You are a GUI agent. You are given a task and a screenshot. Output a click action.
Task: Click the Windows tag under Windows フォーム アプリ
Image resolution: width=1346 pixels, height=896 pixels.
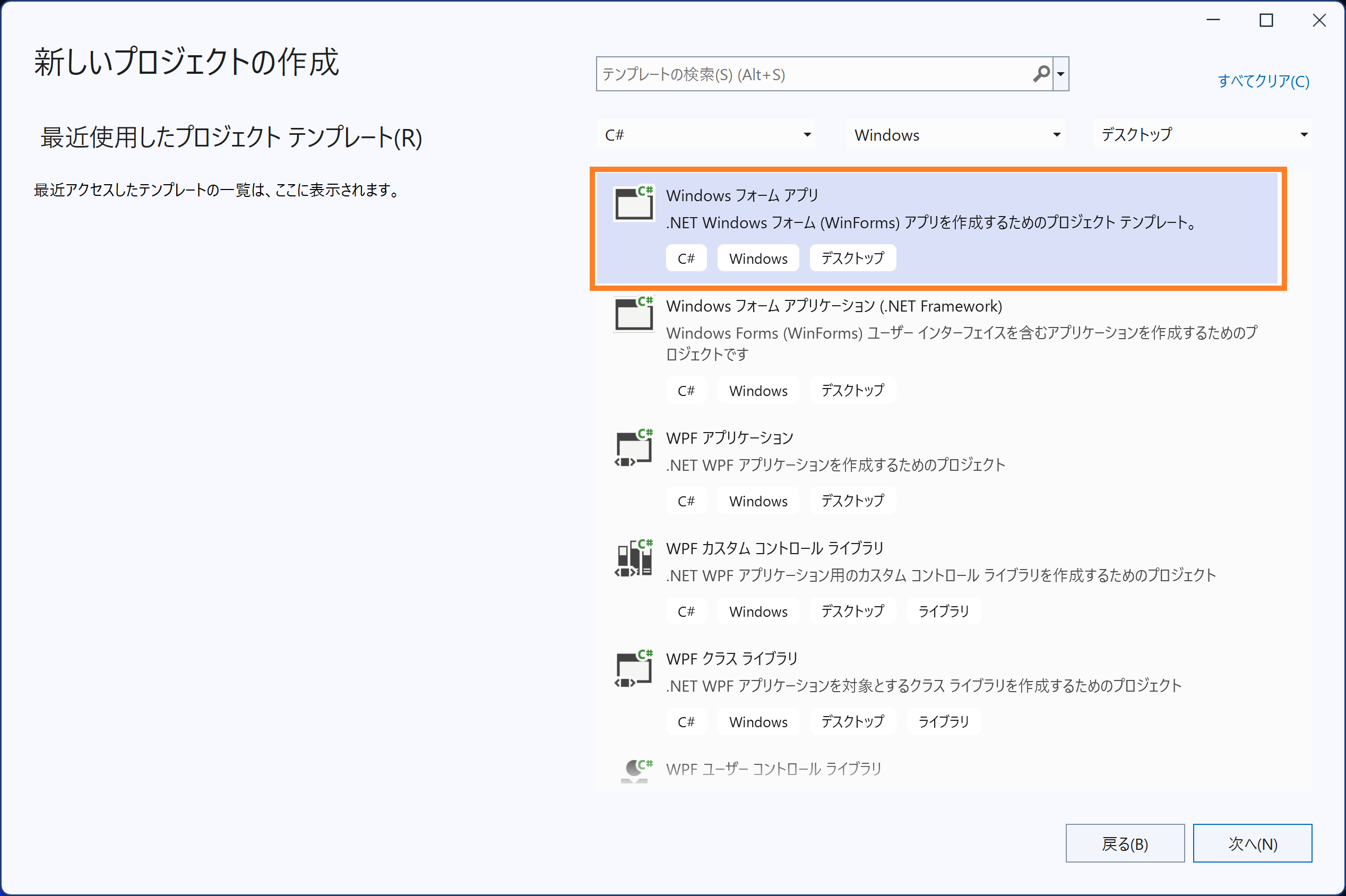758,259
